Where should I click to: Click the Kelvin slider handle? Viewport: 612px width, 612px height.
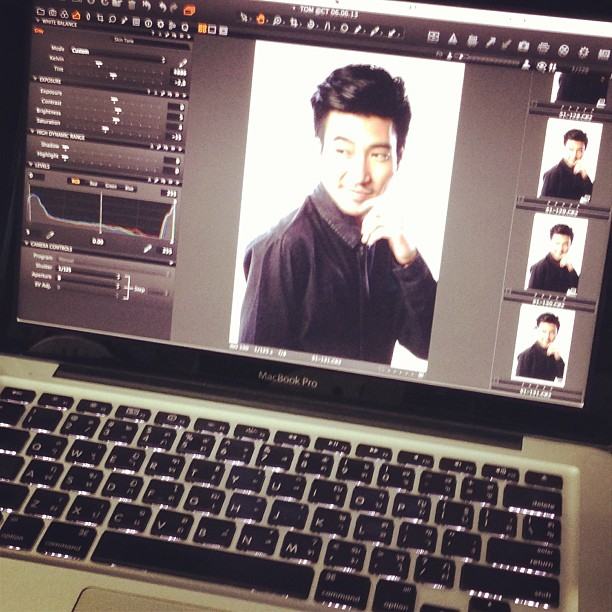[x=99, y=64]
